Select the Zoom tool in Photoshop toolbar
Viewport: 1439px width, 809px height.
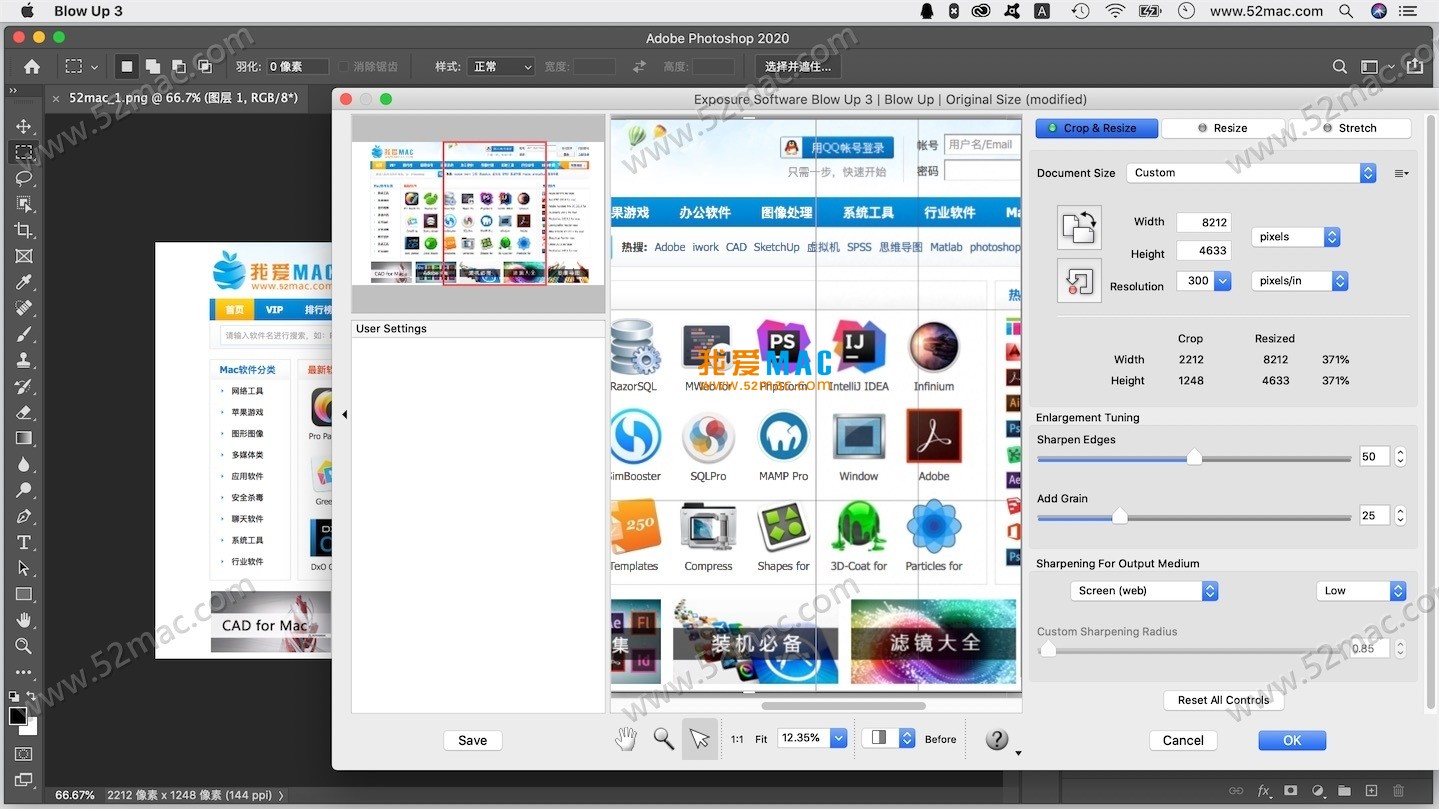click(x=23, y=646)
